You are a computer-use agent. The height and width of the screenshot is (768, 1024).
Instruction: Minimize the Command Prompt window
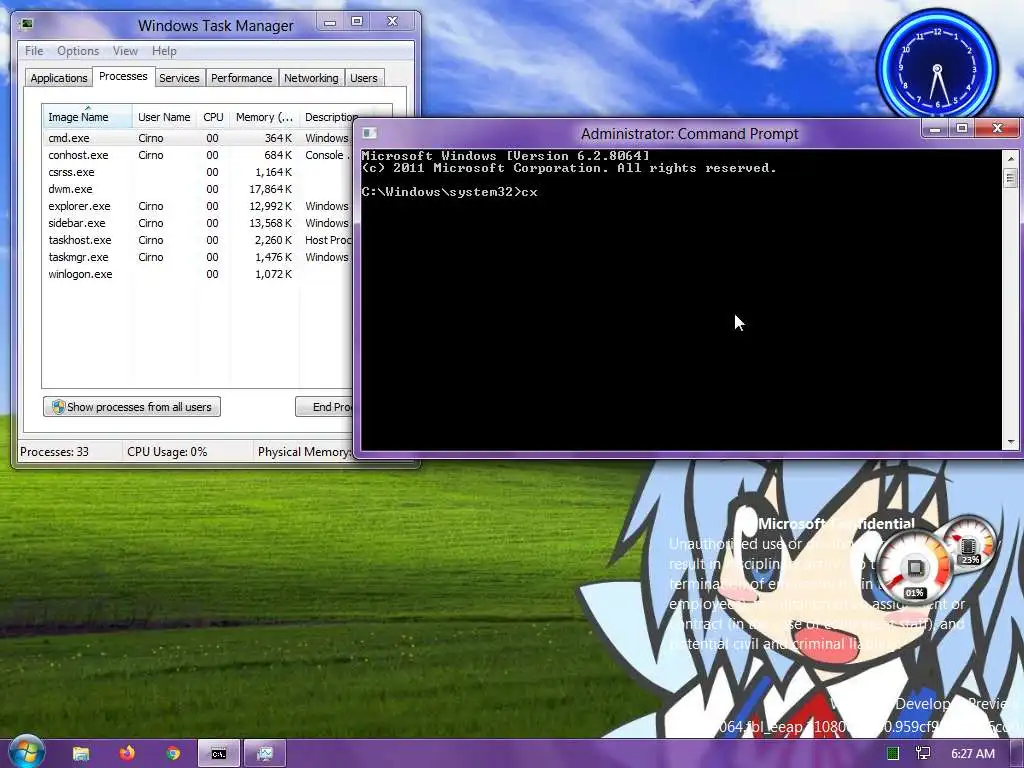click(935, 129)
